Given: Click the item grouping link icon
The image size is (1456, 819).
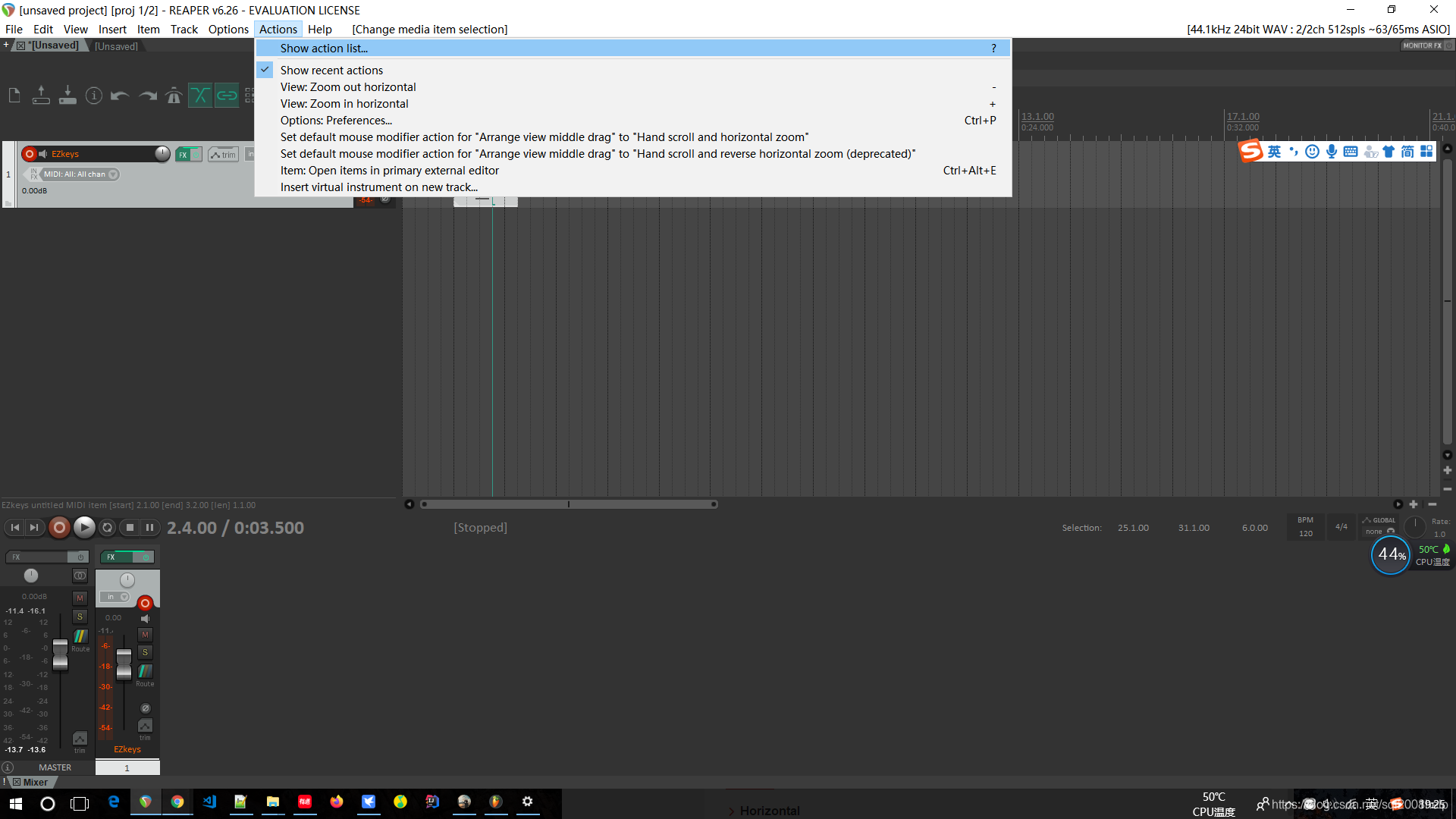Looking at the screenshot, I should pyautogui.click(x=227, y=96).
